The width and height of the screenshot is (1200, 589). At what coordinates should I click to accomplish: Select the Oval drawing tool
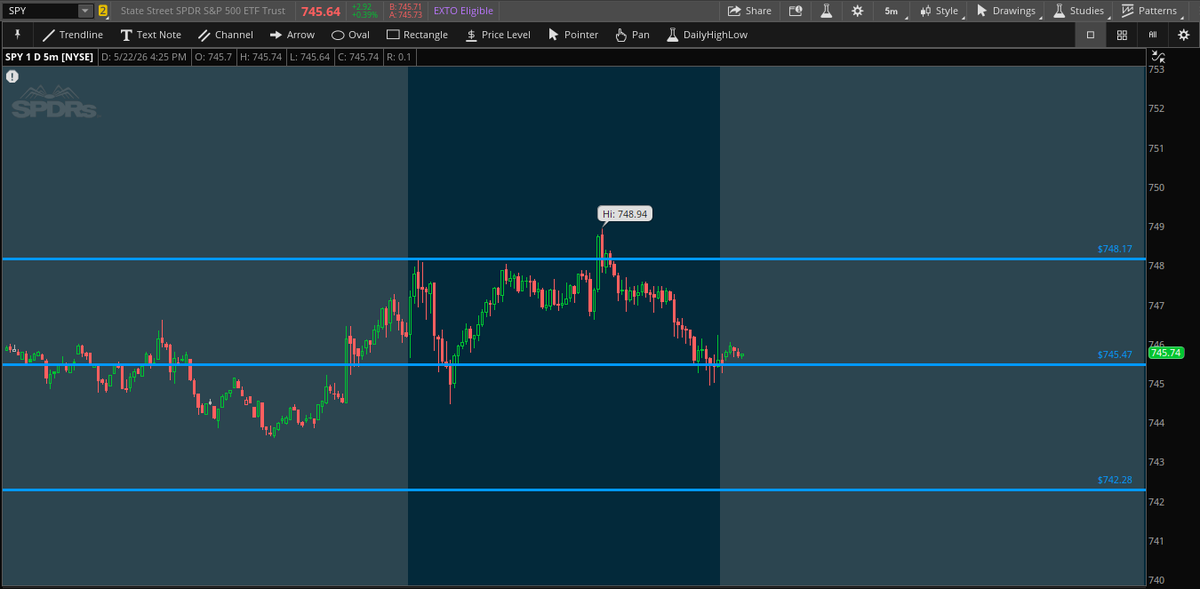pos(350,34)
